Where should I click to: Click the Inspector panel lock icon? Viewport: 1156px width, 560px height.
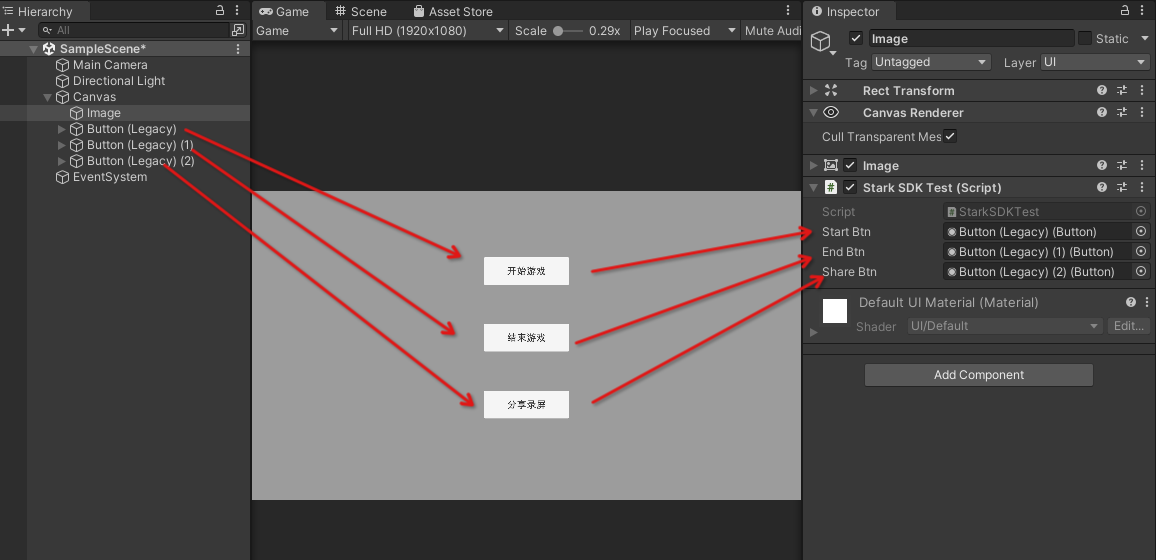click(1124, 10)
